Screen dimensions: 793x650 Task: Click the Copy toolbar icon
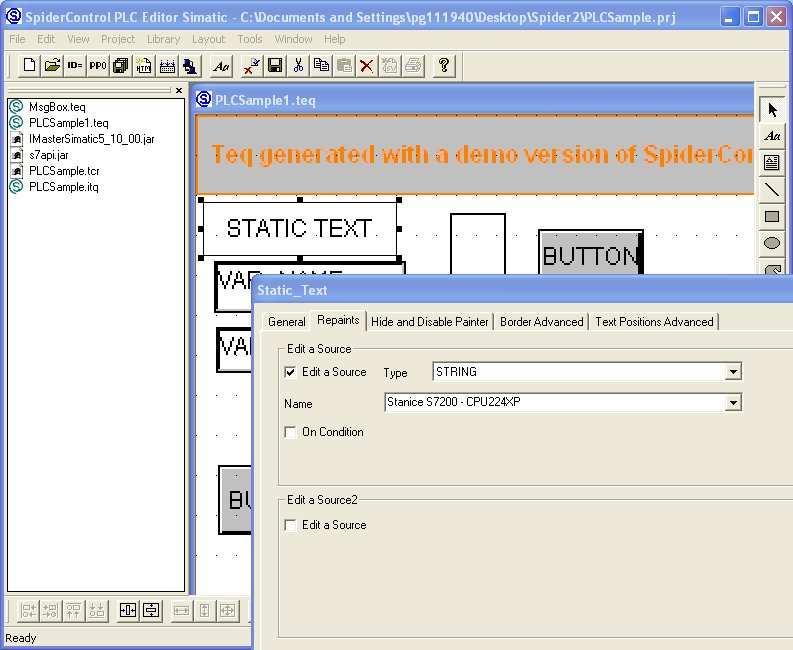pyautogui.click(x=321, y=65)
